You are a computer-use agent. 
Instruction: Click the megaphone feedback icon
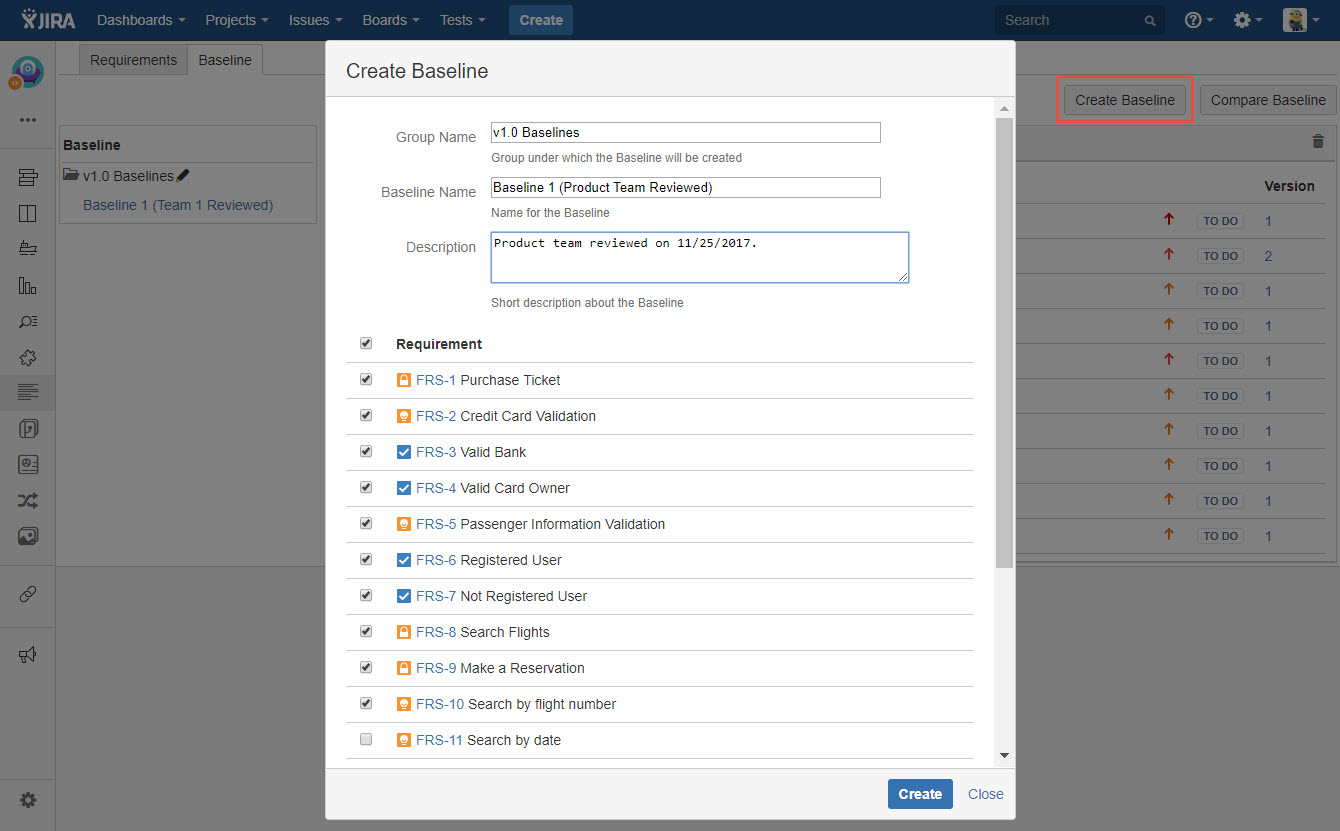(x=27, y=655)
